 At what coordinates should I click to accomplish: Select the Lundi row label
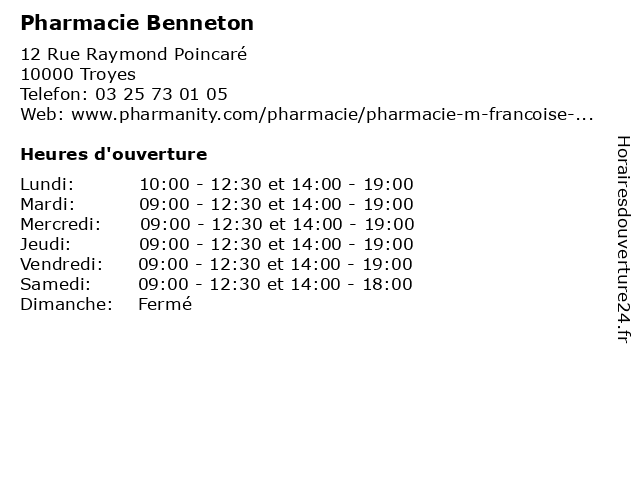tap(47, 184)
